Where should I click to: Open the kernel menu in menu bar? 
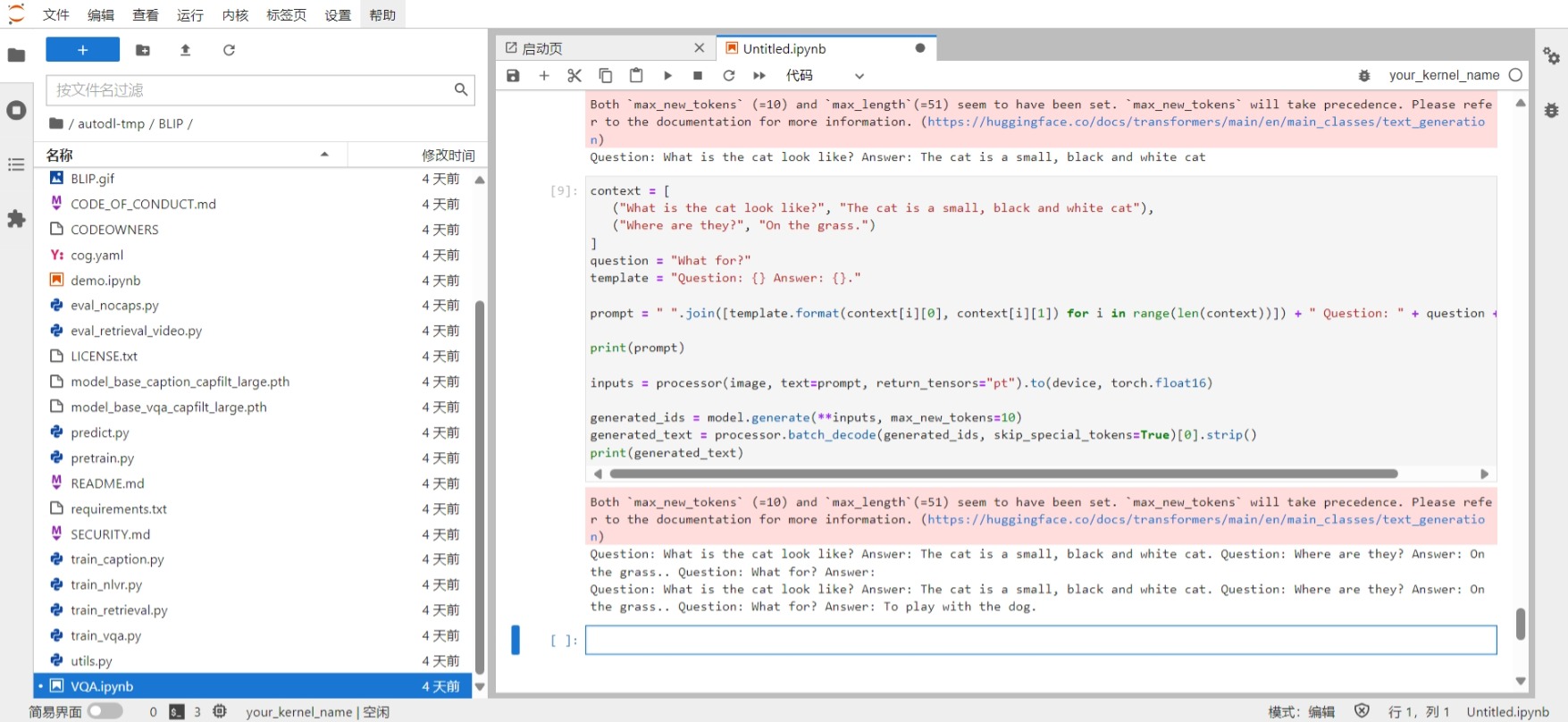click(235, 15)
